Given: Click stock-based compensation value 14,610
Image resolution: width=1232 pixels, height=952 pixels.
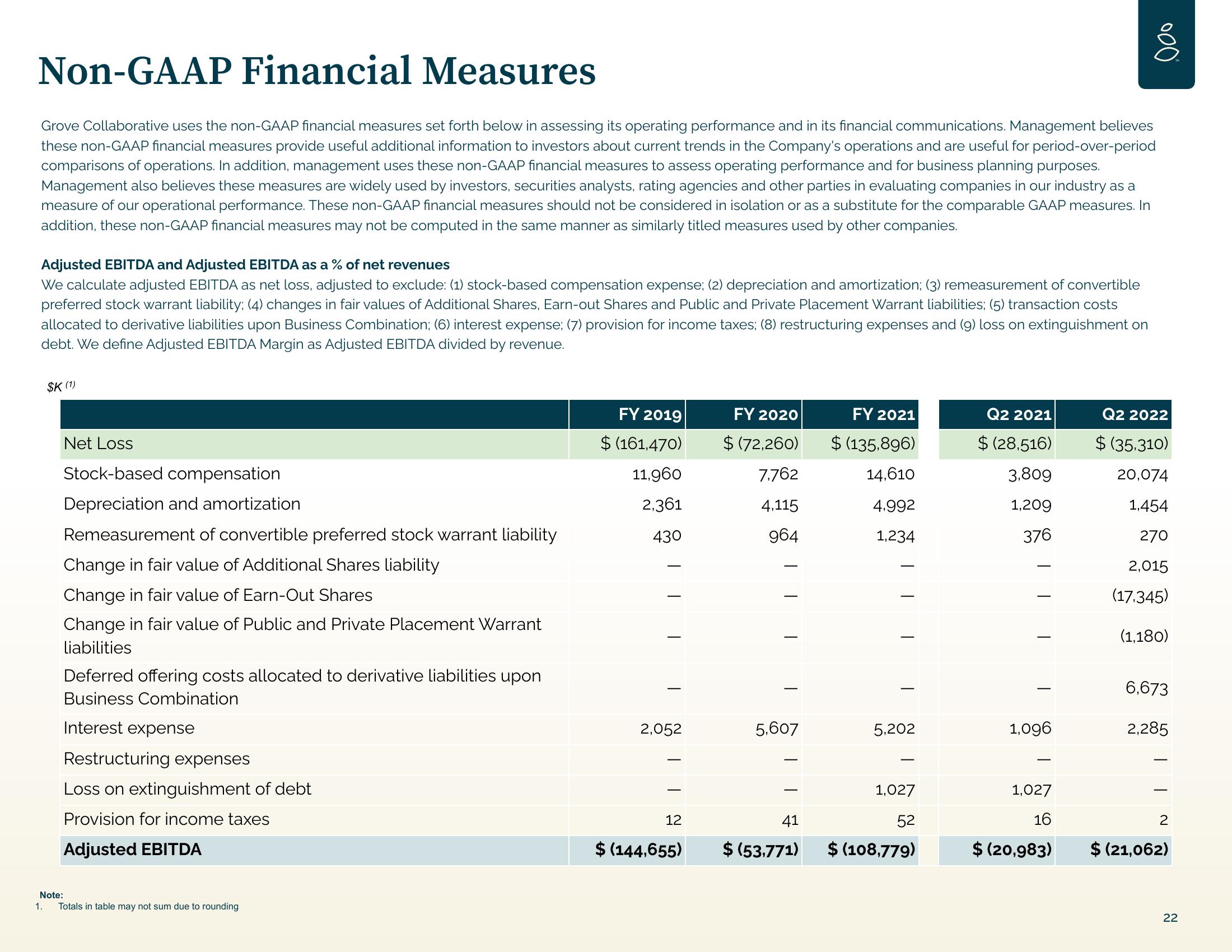Looking at the screenshot, I should pyautogui.click(x=890, y=474).
